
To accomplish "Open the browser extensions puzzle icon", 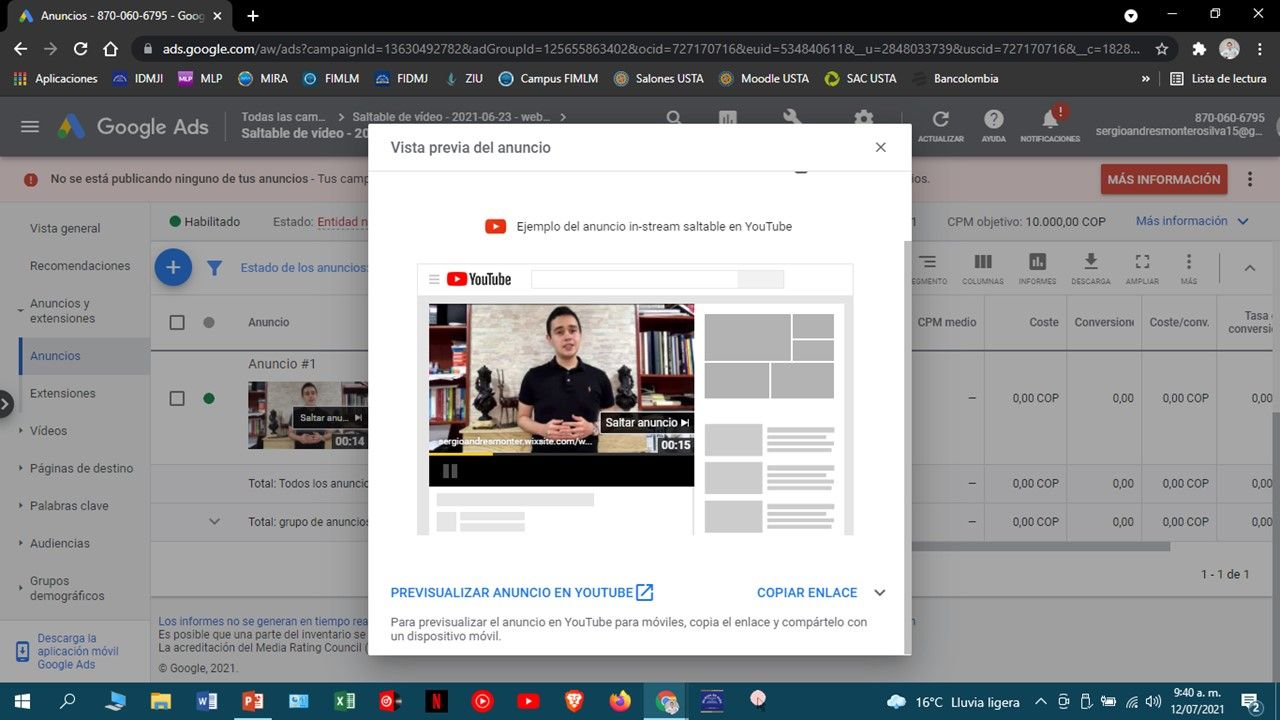I will (x=1199, y=48).
